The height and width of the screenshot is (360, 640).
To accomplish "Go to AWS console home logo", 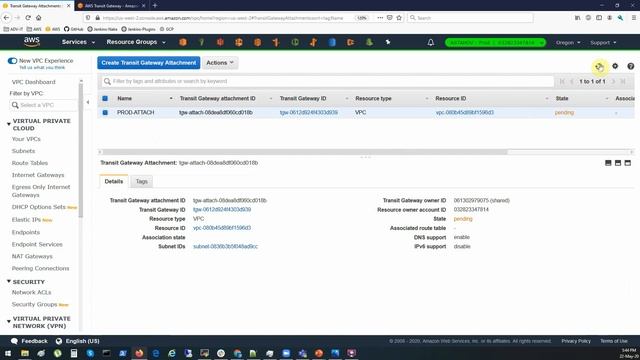I will tap(31, 42).
